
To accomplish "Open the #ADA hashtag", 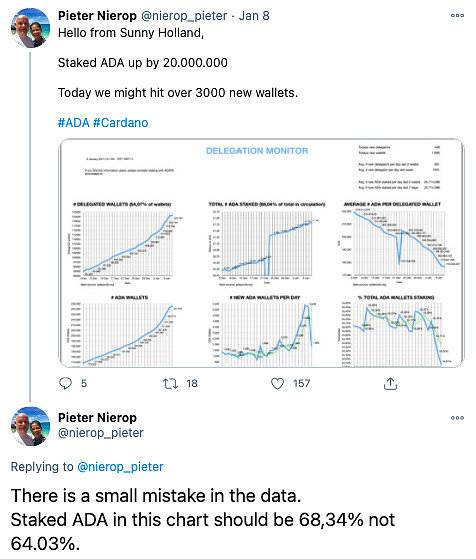I will 73,123.
